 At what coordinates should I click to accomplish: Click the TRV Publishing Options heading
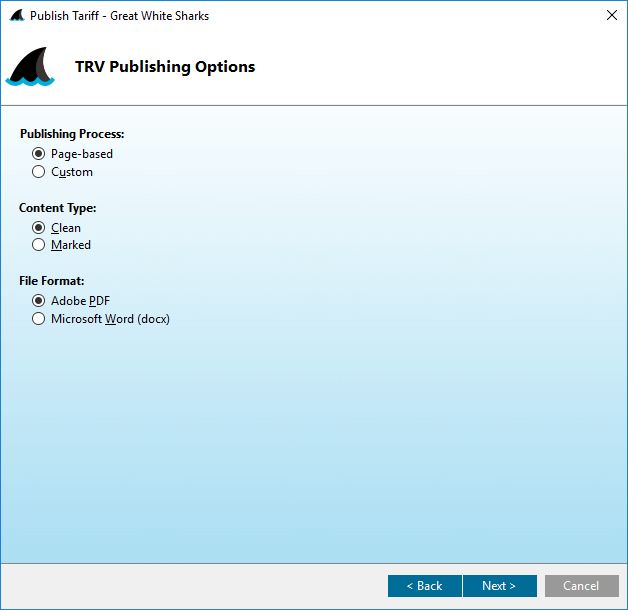tap(165, 67)
